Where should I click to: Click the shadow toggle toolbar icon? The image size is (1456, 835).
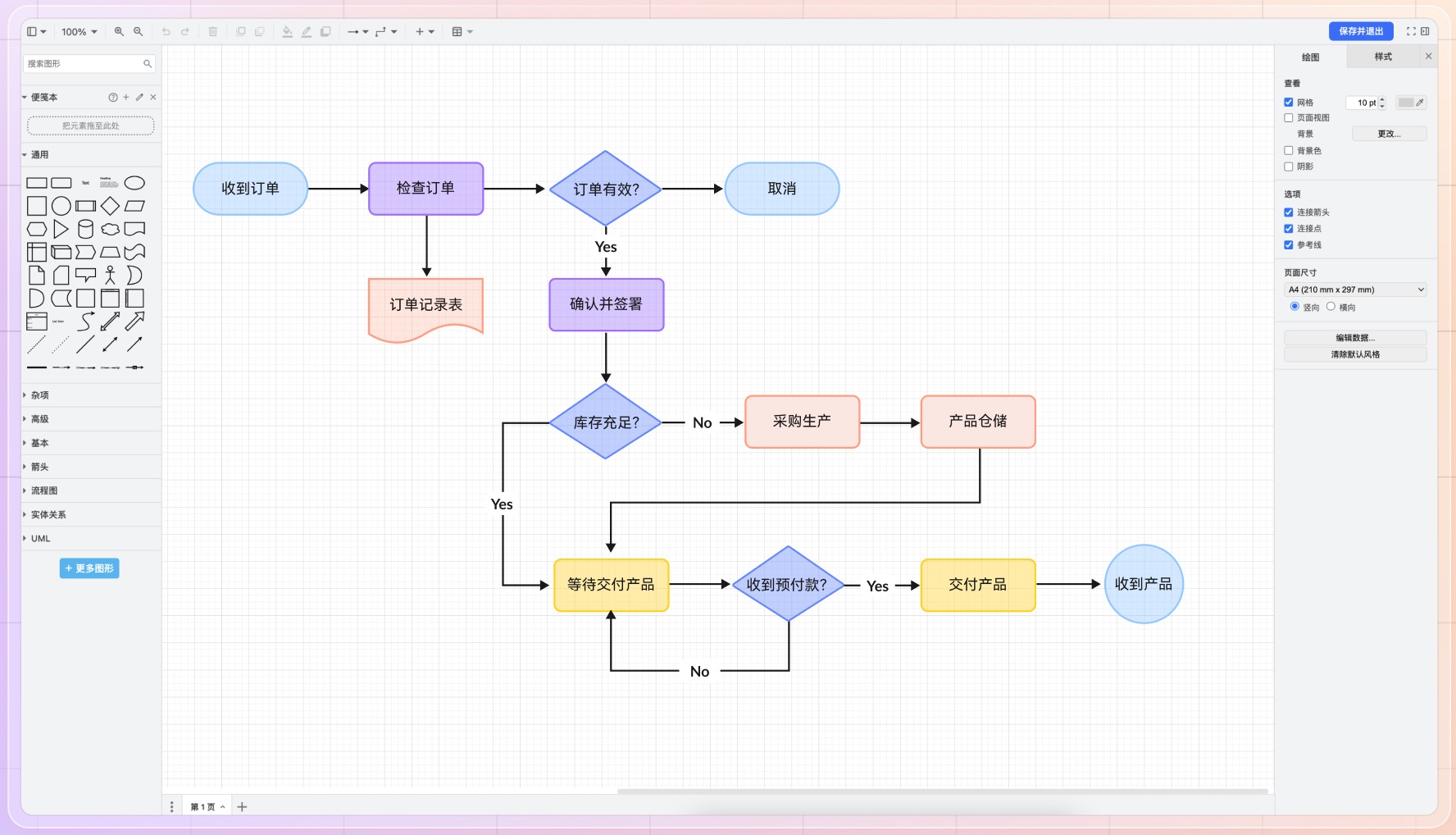[325, 32]
